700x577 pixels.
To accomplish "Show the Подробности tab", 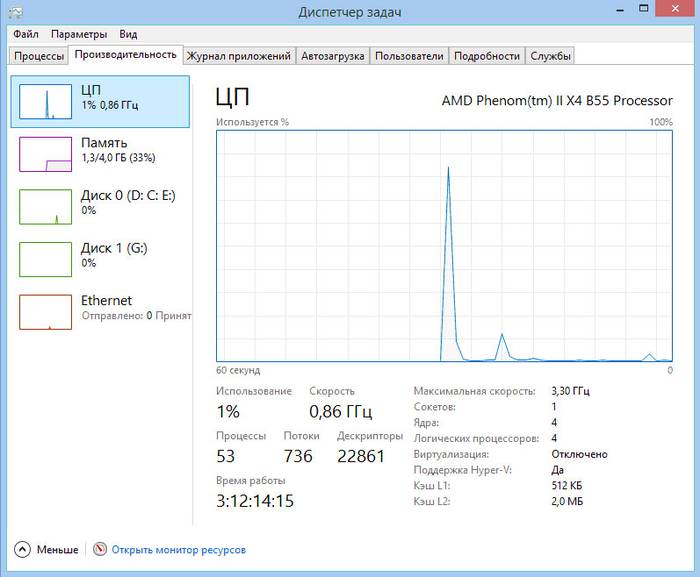I will click(486, 56).
